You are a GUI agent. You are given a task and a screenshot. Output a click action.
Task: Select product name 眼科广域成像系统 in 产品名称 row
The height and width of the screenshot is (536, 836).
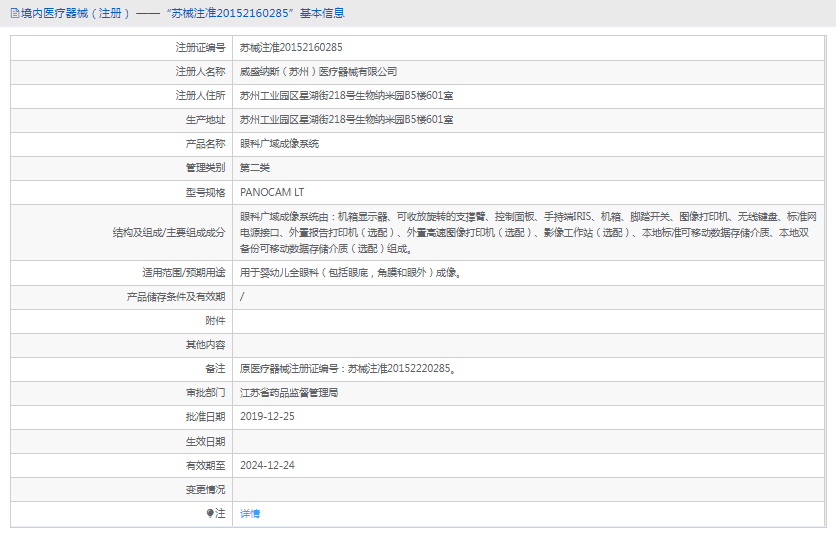click(279, 143)
